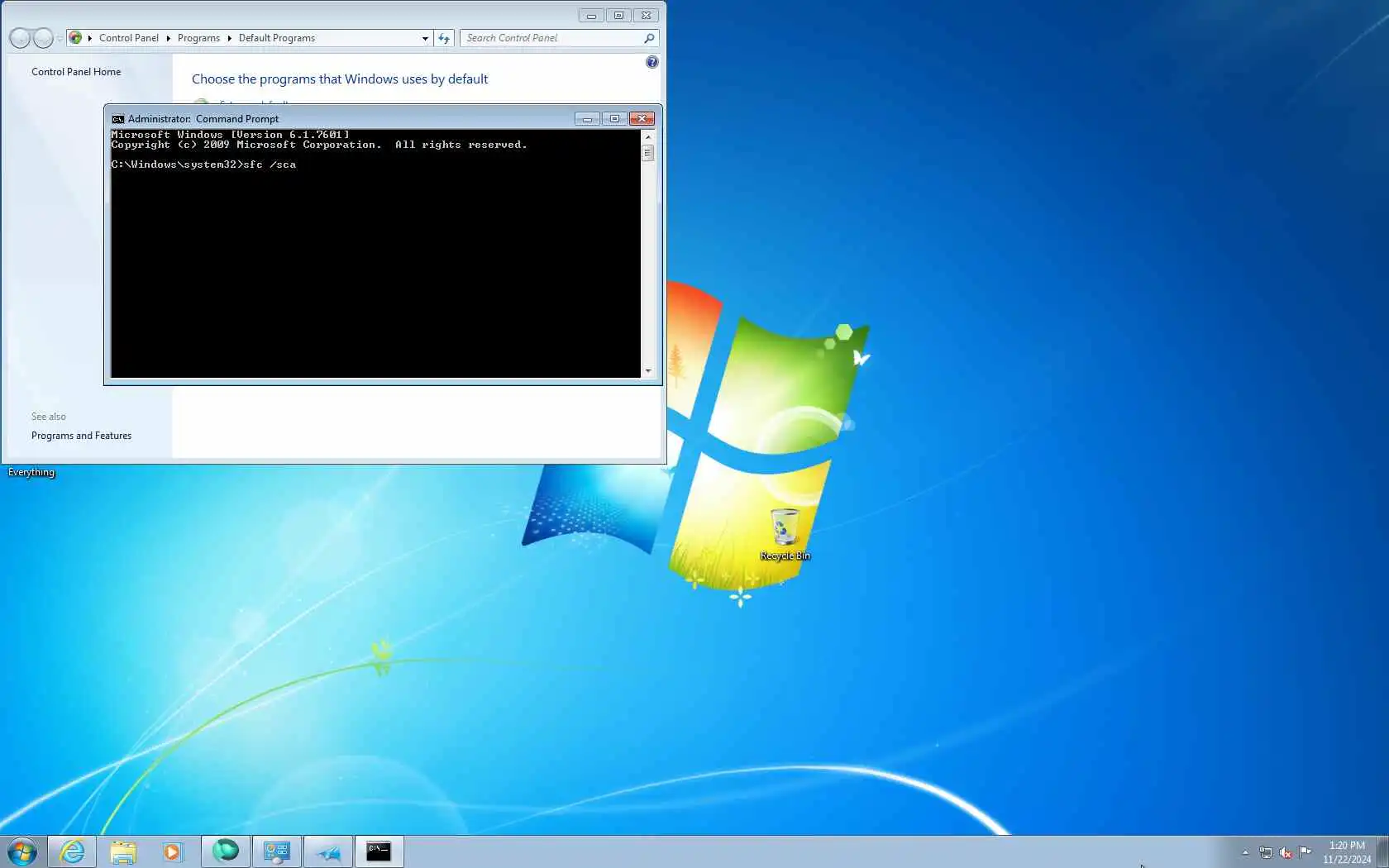The height and width of the screenshot is (868, 1389).
Task: Close the Control Panel window
Action: 647,16
